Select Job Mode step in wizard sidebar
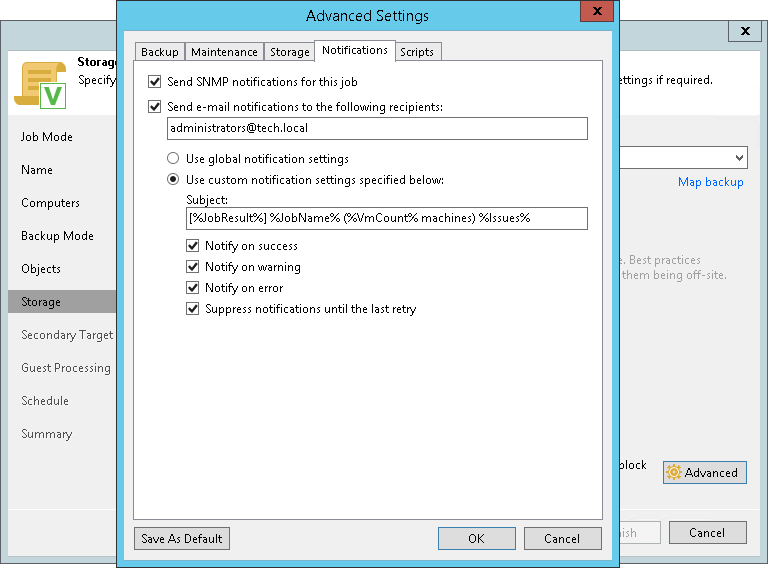This screenshot has height=568, width=768. click(x=47, y=137)
